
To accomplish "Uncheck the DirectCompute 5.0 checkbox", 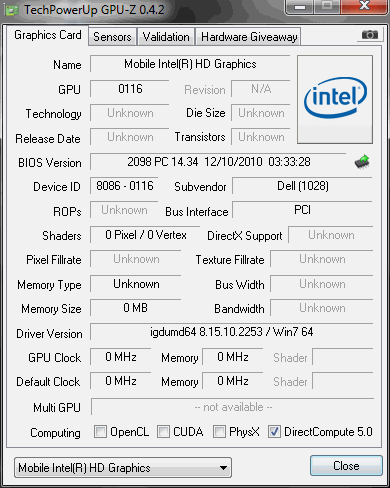I will (274, 432).
